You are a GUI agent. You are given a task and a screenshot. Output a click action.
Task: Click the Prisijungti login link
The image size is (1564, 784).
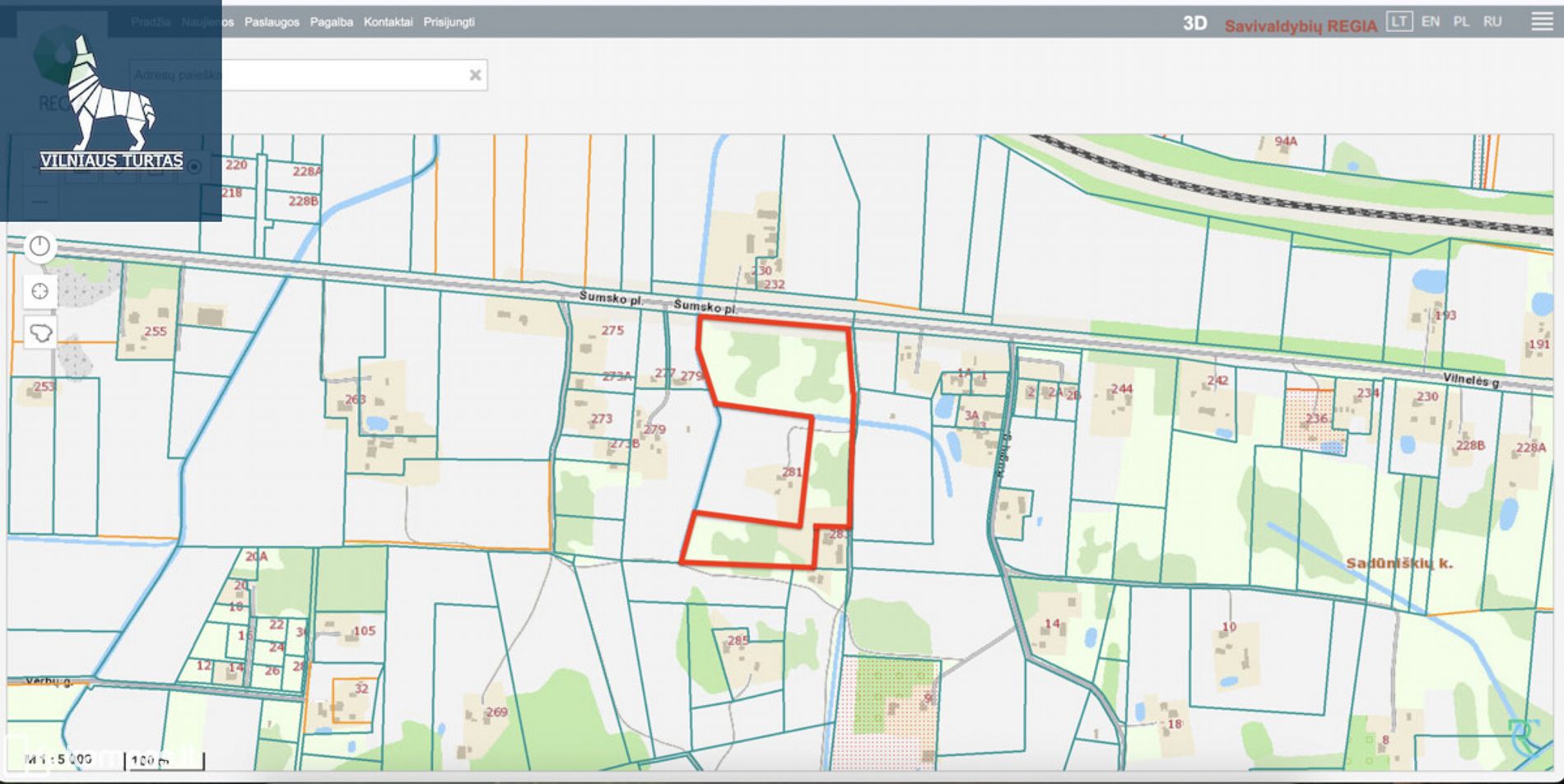(x=449, y=22)
